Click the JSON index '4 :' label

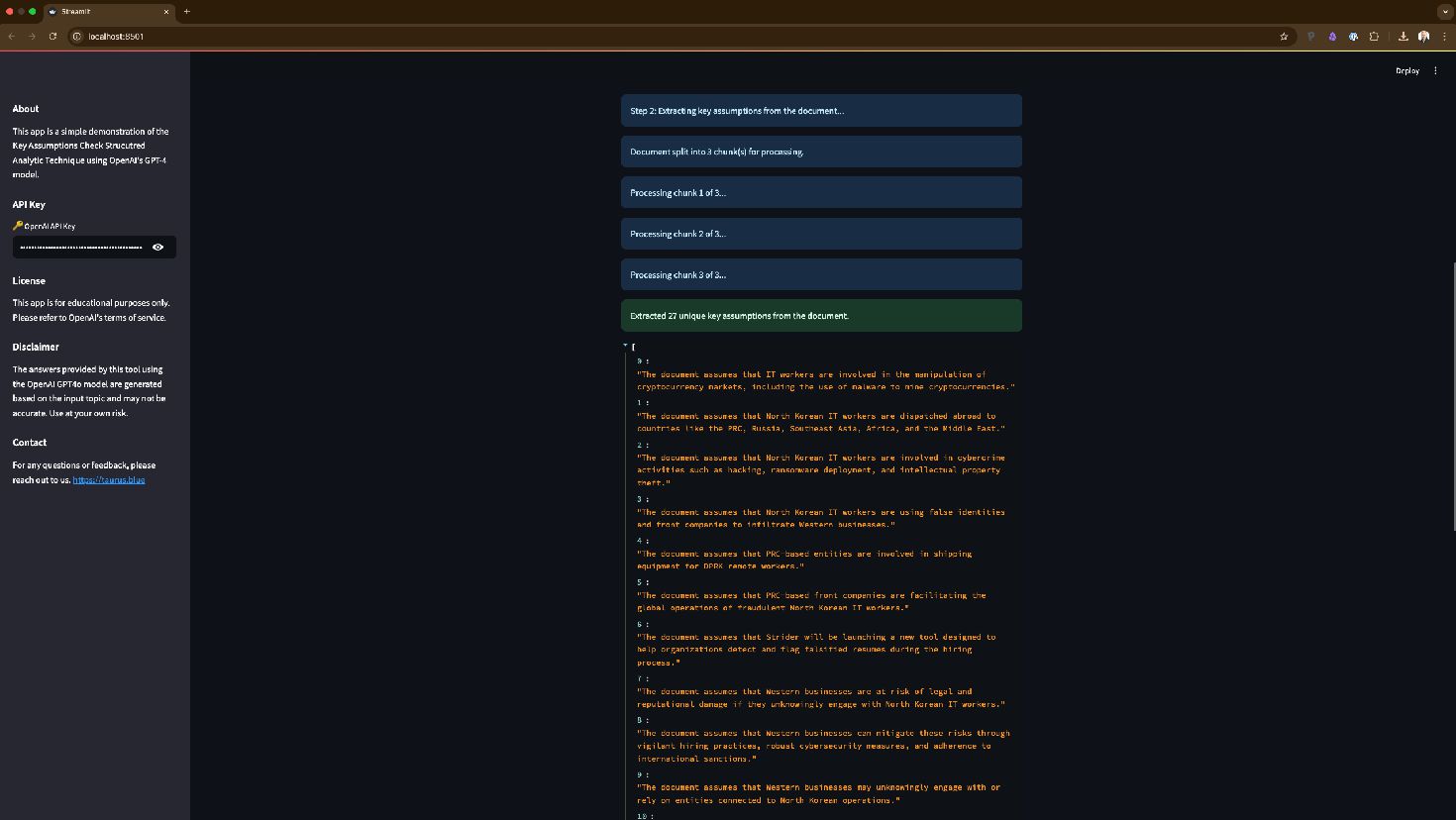(643, 541)
